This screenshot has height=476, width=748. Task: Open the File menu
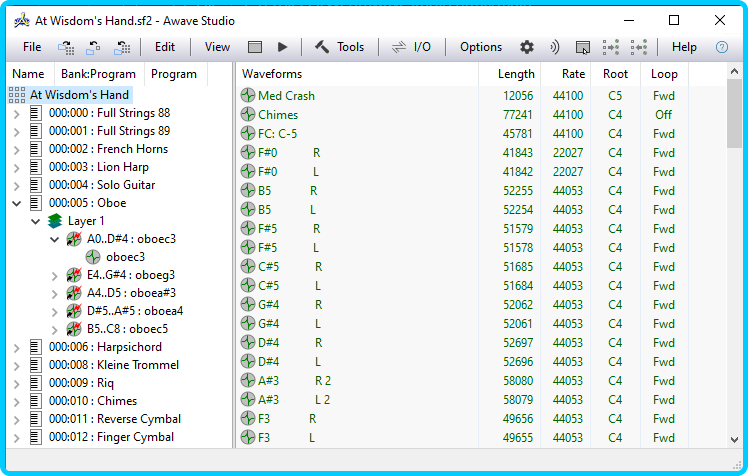(32, 47)
